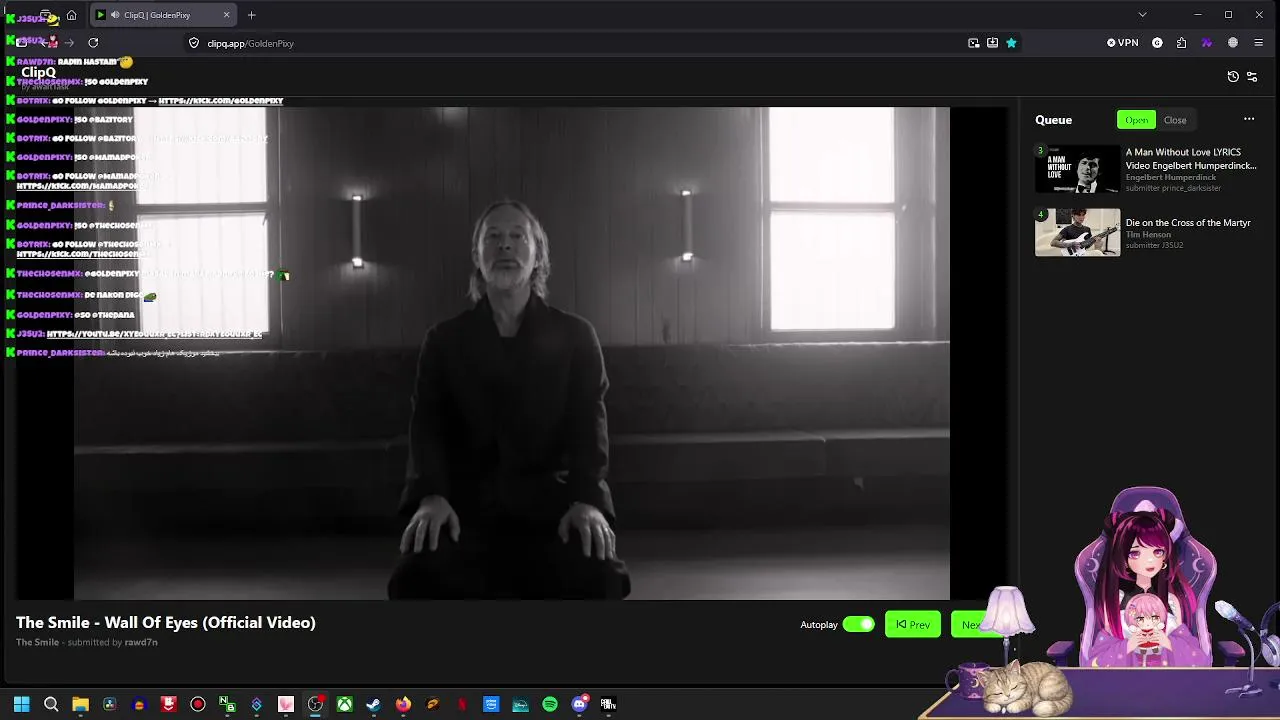Open the ClipQ history icon
This screenshot has width=1280, height=720.
(1233, 76)
